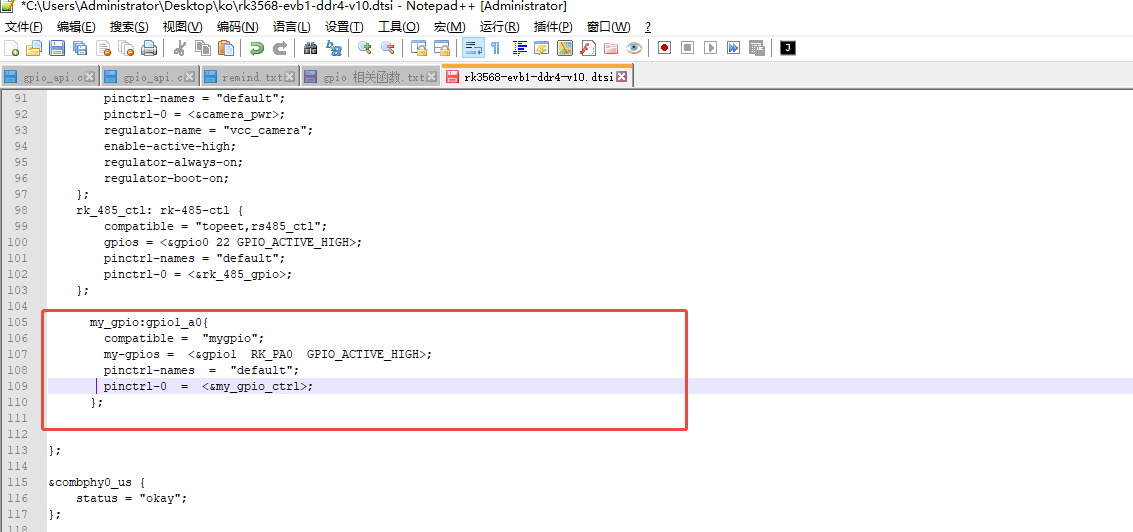Print the document using the printer icon

[149, 48]
